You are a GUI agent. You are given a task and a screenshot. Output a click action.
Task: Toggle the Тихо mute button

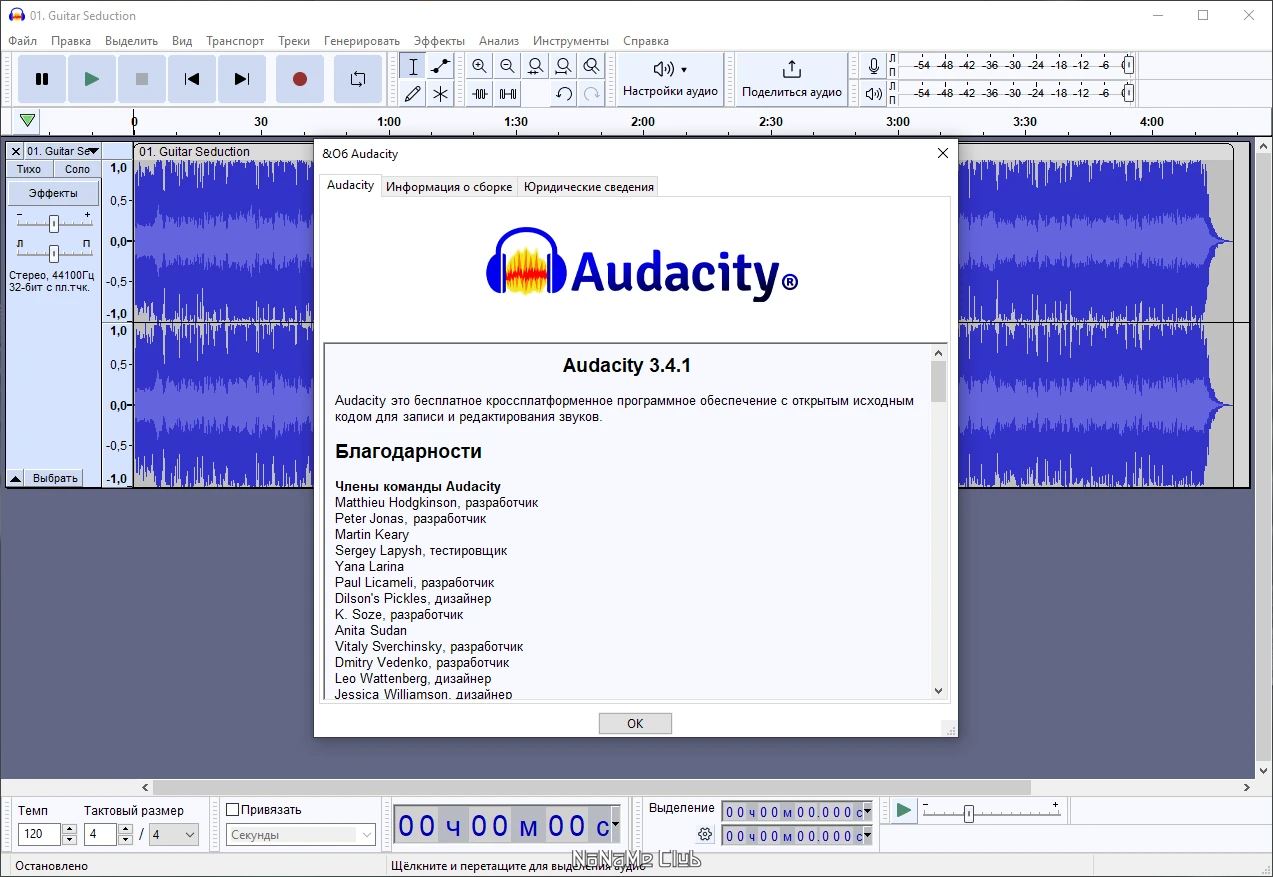pos(29,169)
